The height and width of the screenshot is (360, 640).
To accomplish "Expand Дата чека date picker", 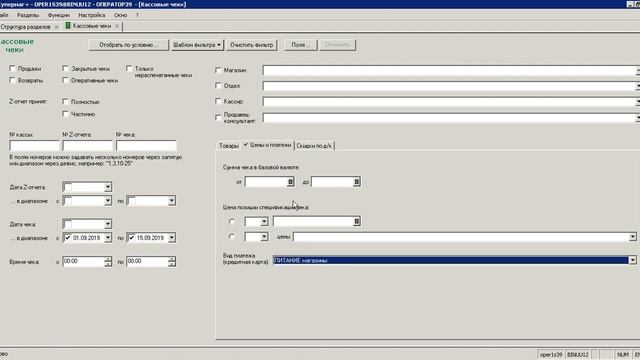I will pyautogui.click(x=108, y=224).
